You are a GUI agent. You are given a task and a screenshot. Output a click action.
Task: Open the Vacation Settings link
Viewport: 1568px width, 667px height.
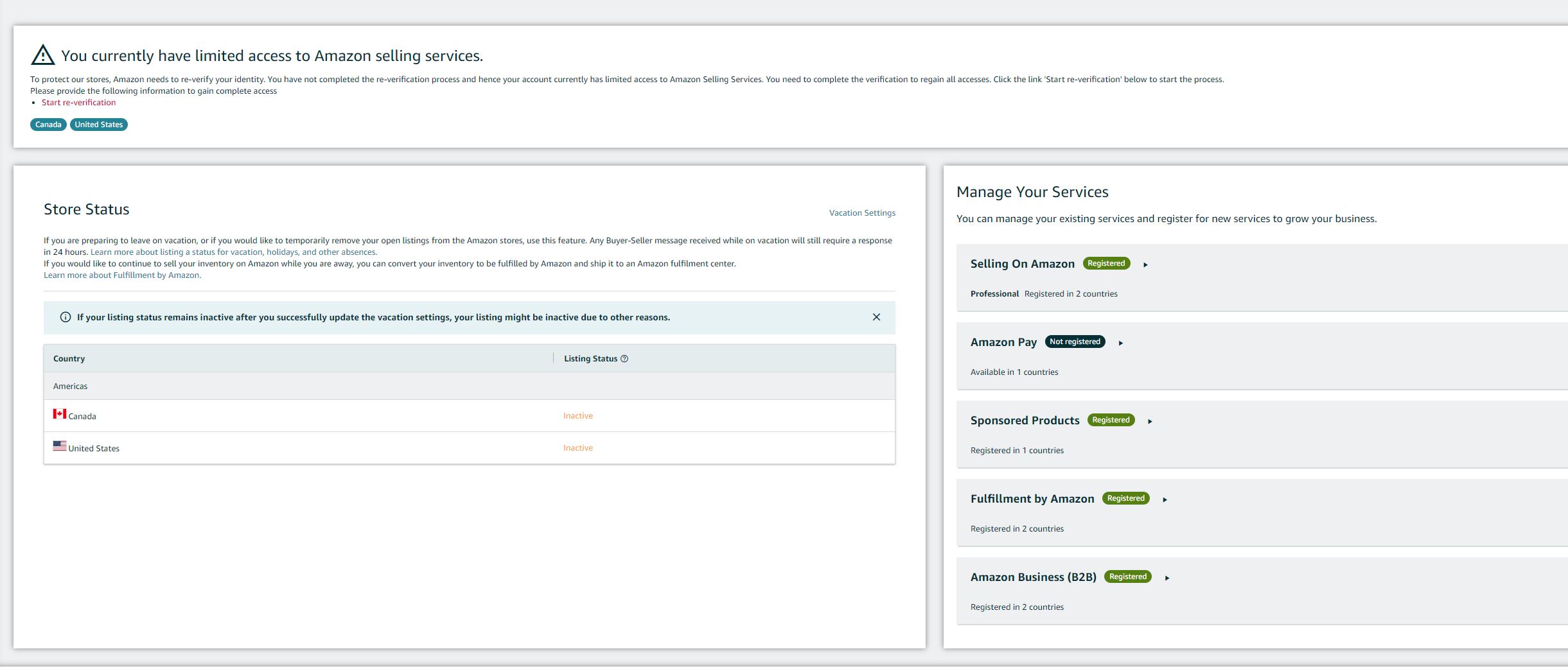pos(862,213)
